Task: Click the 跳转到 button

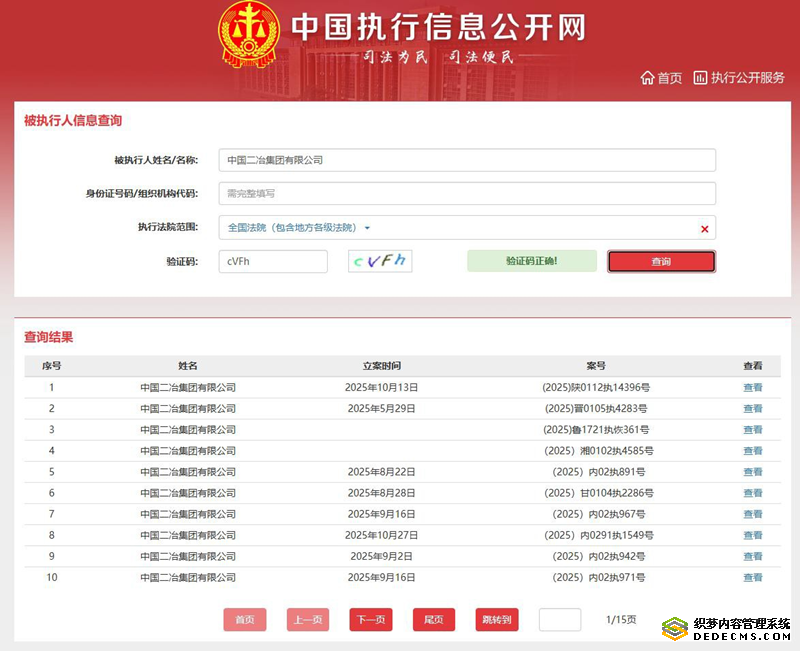Action: (x=497, y=620)
